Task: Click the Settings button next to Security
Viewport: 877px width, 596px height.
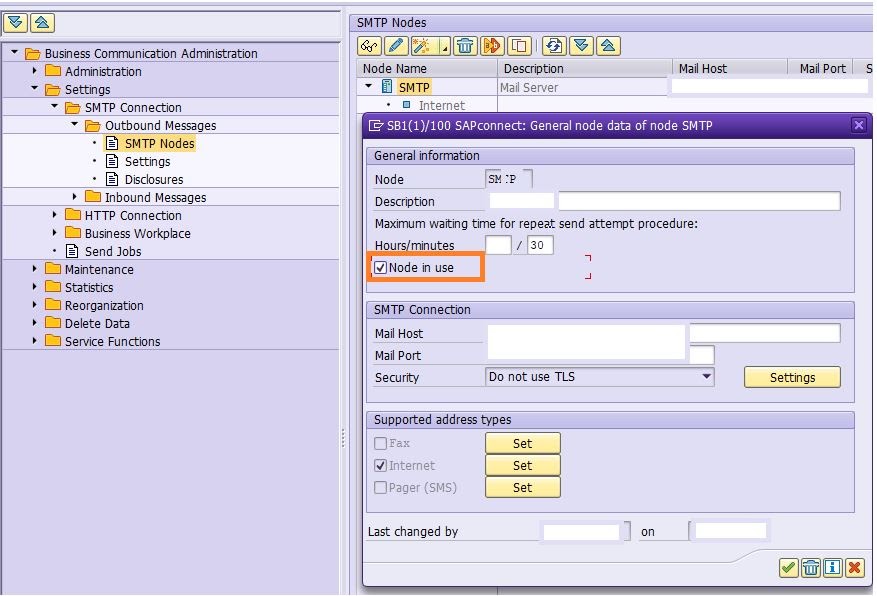Action: pos(792,377)
